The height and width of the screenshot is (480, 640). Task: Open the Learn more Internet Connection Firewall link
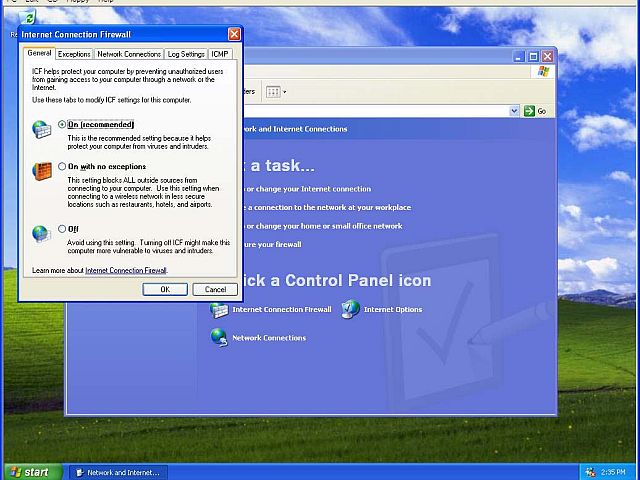coord(126,270)
